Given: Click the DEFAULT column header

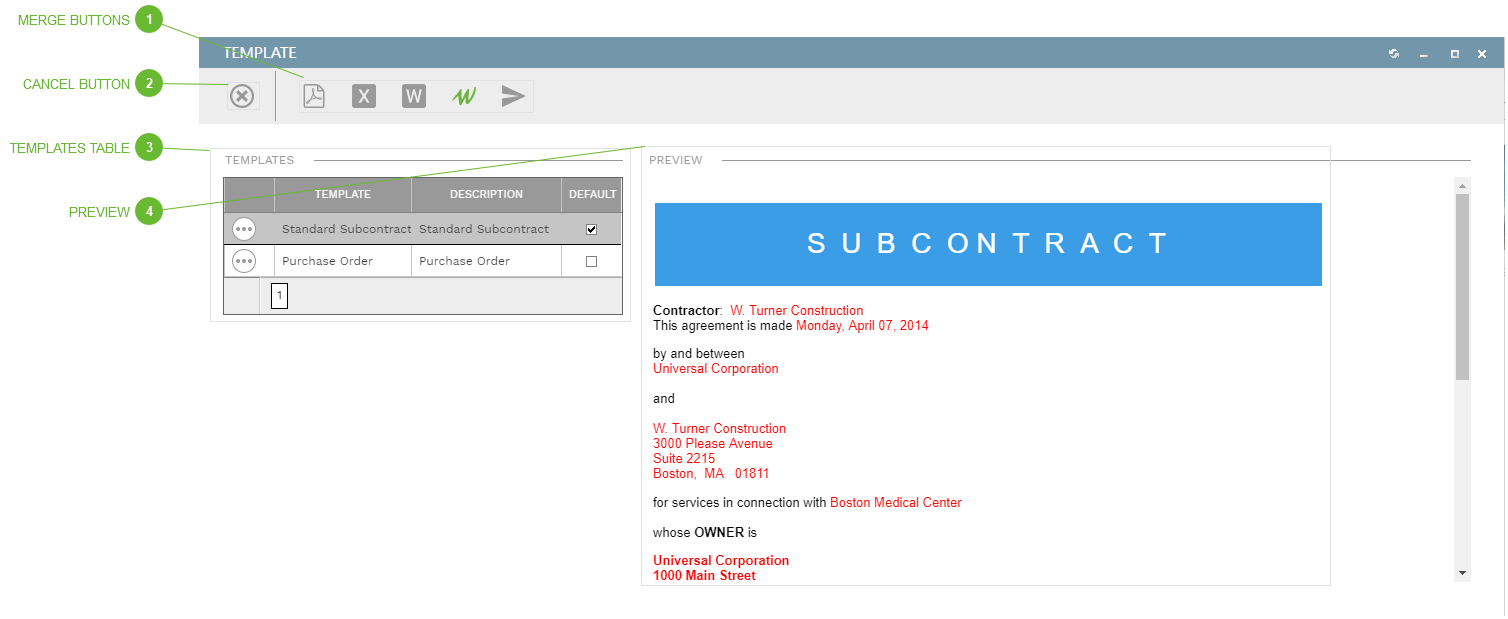Looking at the screenshot, I should 592,194.
